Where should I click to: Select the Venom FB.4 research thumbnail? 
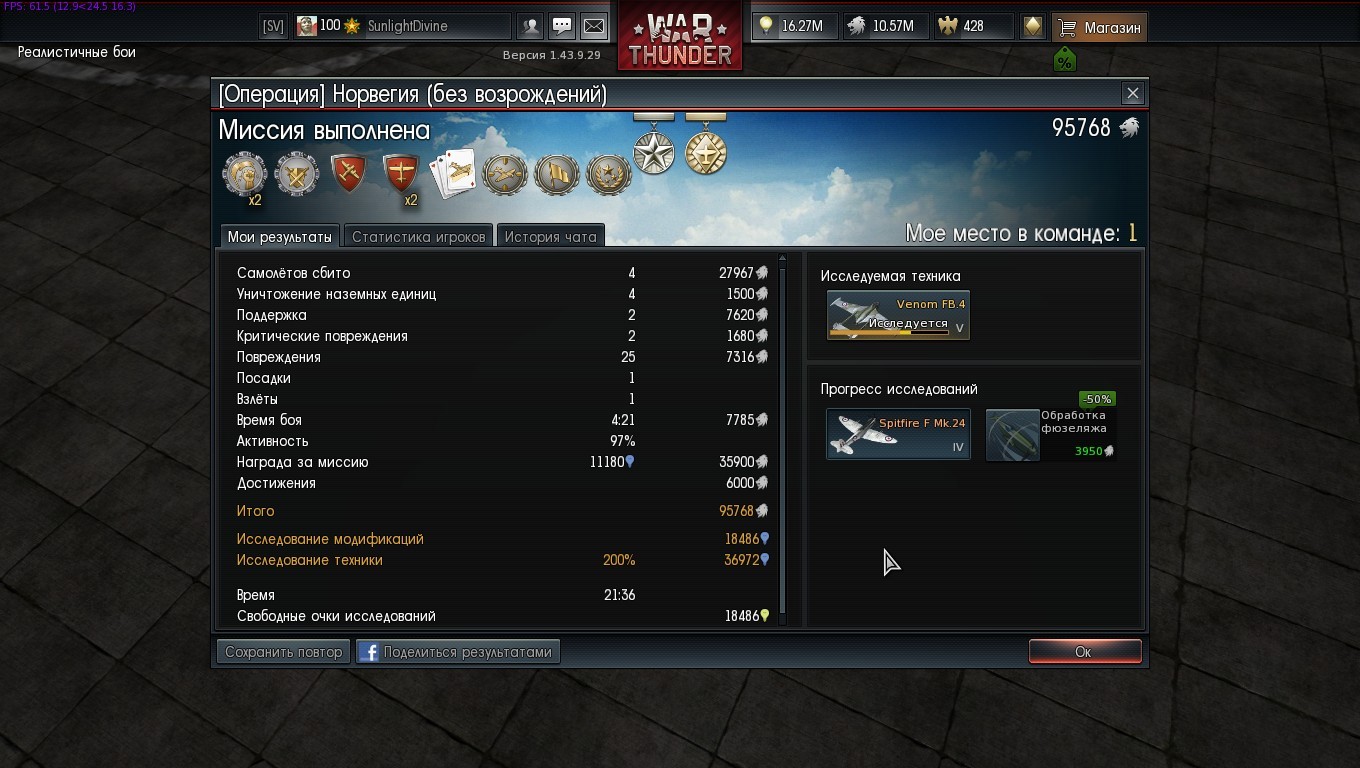point(898,316)
